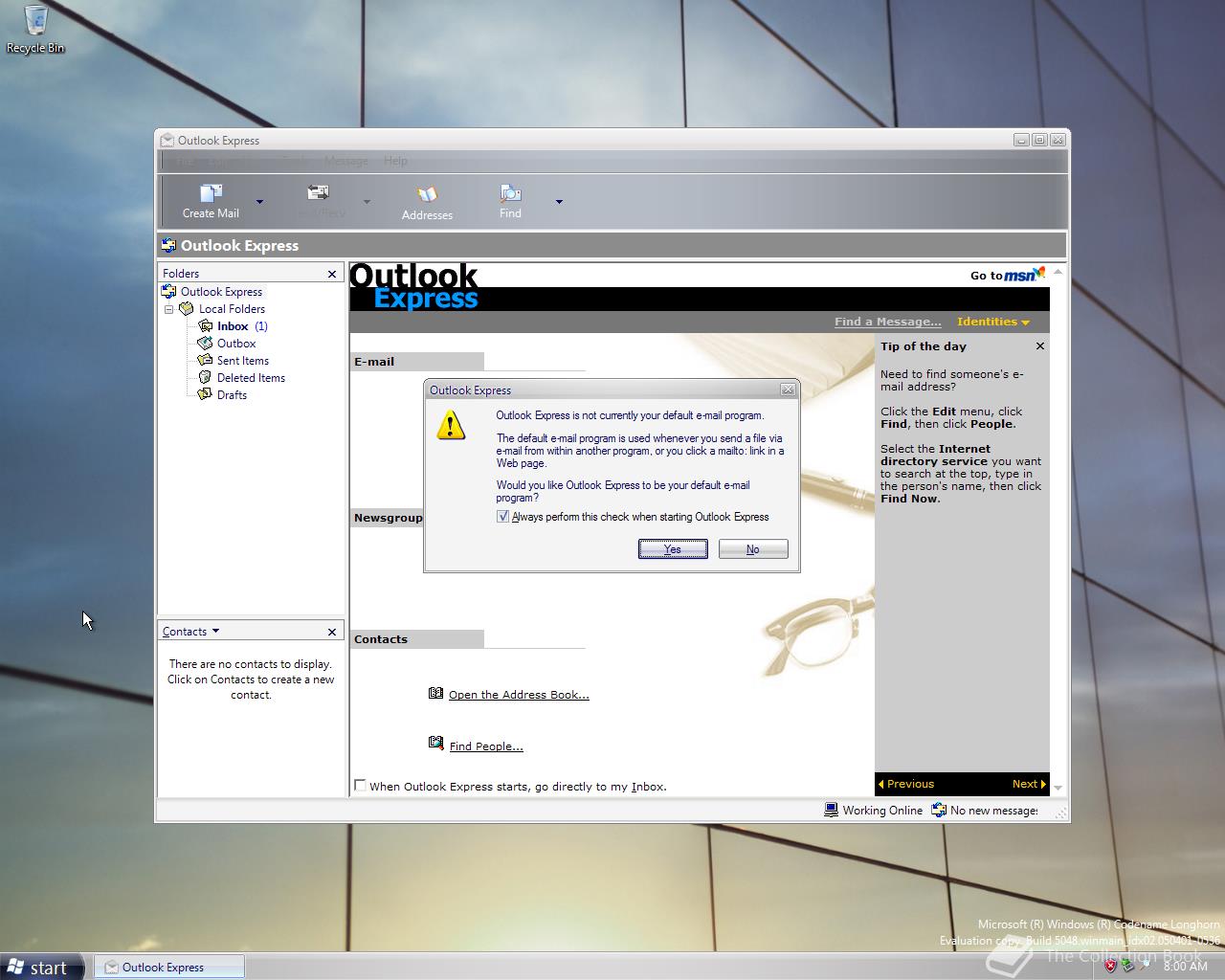Click the Outlook Express title bar icon

tap(167, 140)
